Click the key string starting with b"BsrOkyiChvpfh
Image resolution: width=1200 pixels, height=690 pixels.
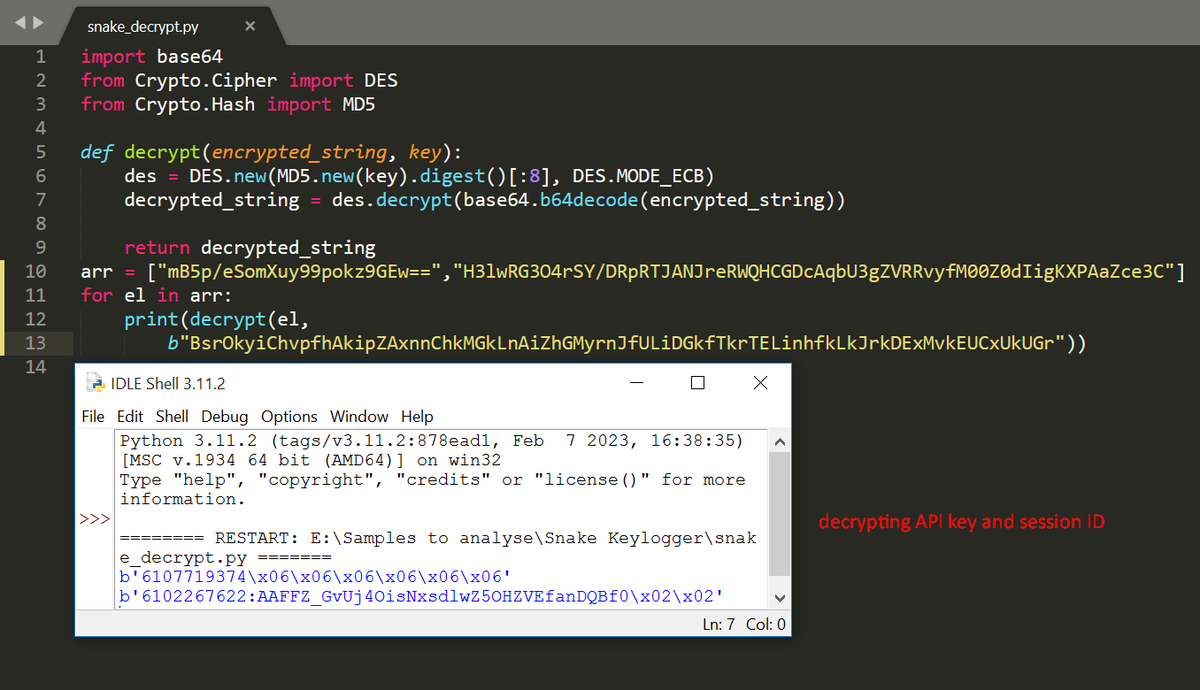(x=618, y=344)
